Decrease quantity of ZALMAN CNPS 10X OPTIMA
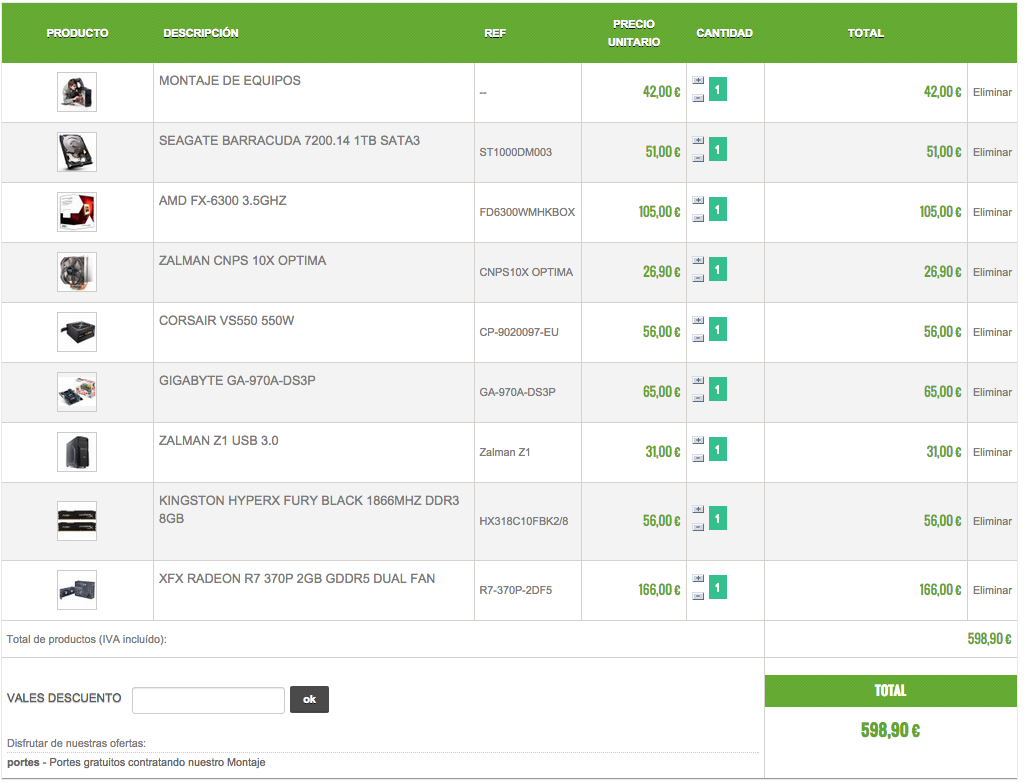This screenshot has width=1024, height=782. click(698, 278)
